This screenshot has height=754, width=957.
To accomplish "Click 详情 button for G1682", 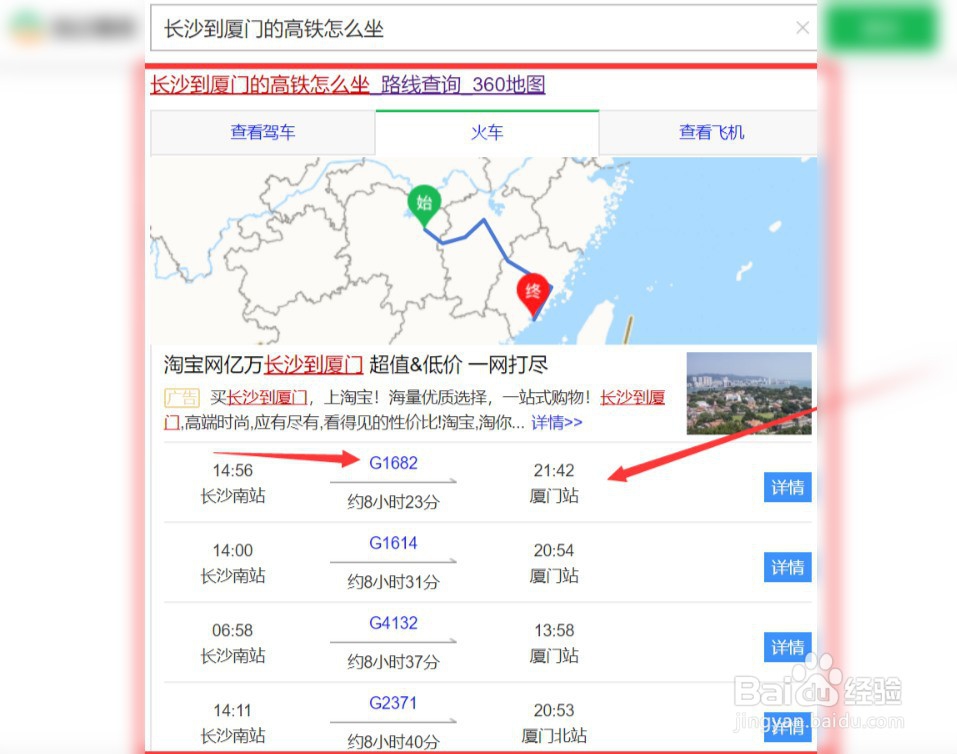I will [x=787, y=487].
